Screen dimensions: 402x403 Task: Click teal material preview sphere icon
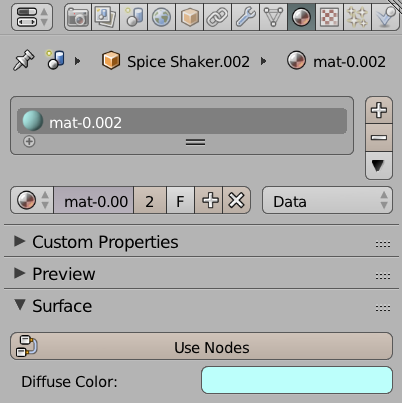(33, 121)
